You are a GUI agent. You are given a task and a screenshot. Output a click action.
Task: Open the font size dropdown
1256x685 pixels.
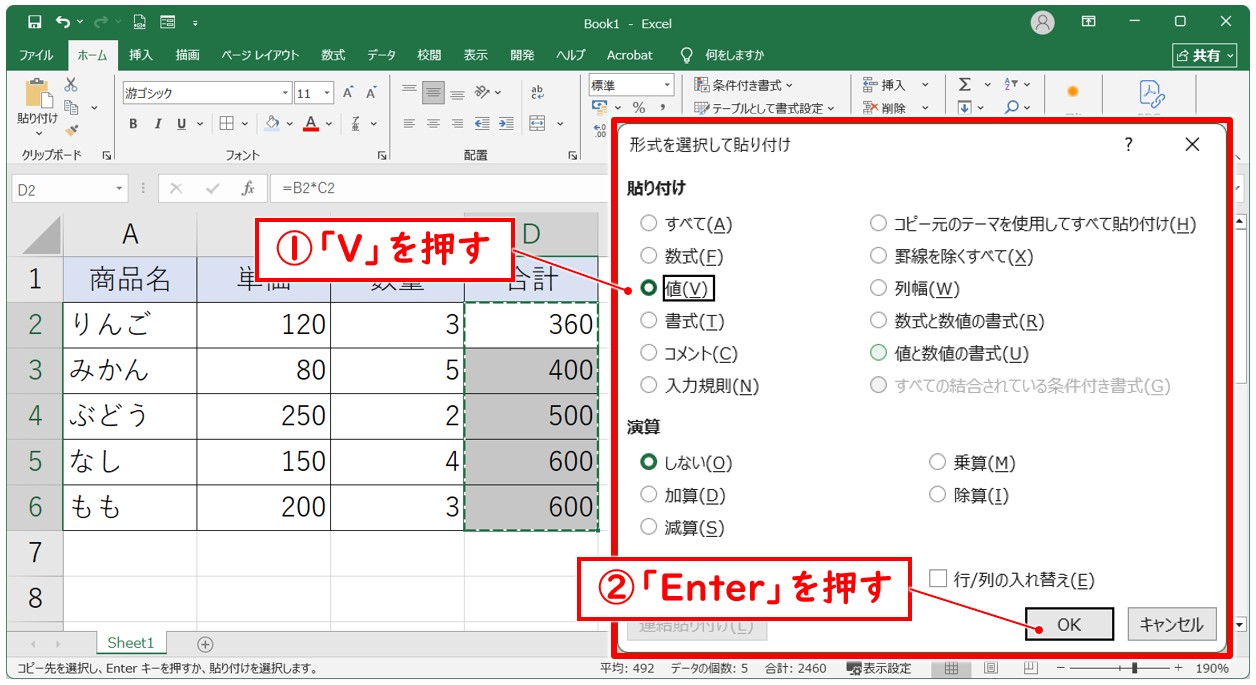[x=328, y=93]
